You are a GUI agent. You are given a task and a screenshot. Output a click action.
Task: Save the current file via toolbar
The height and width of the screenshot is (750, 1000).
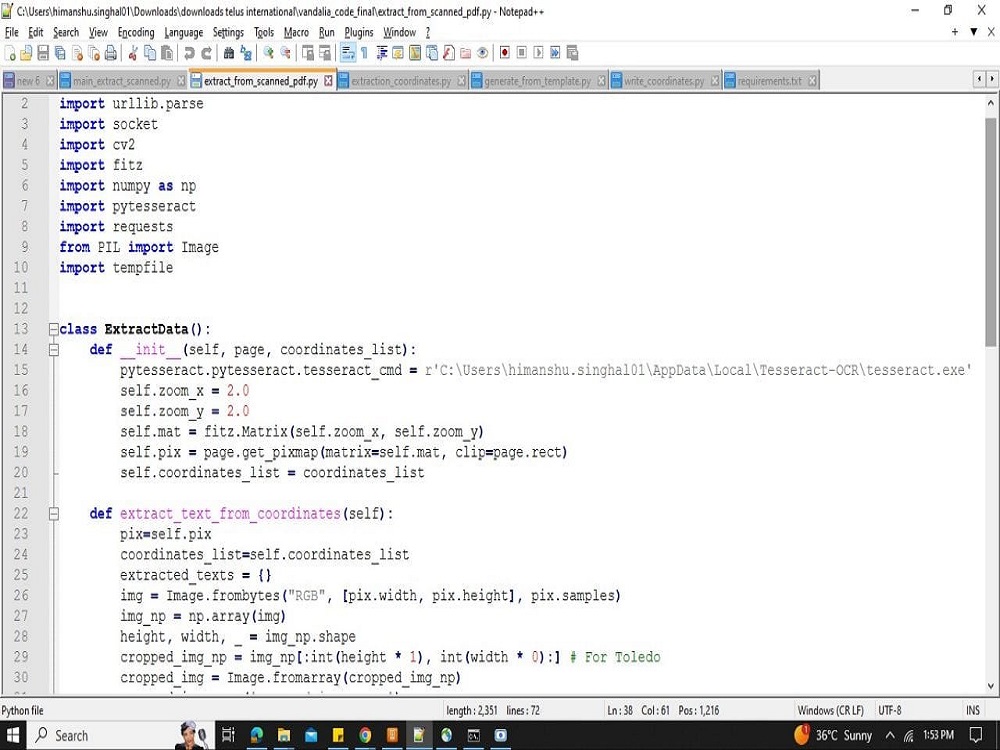(43, 53)
